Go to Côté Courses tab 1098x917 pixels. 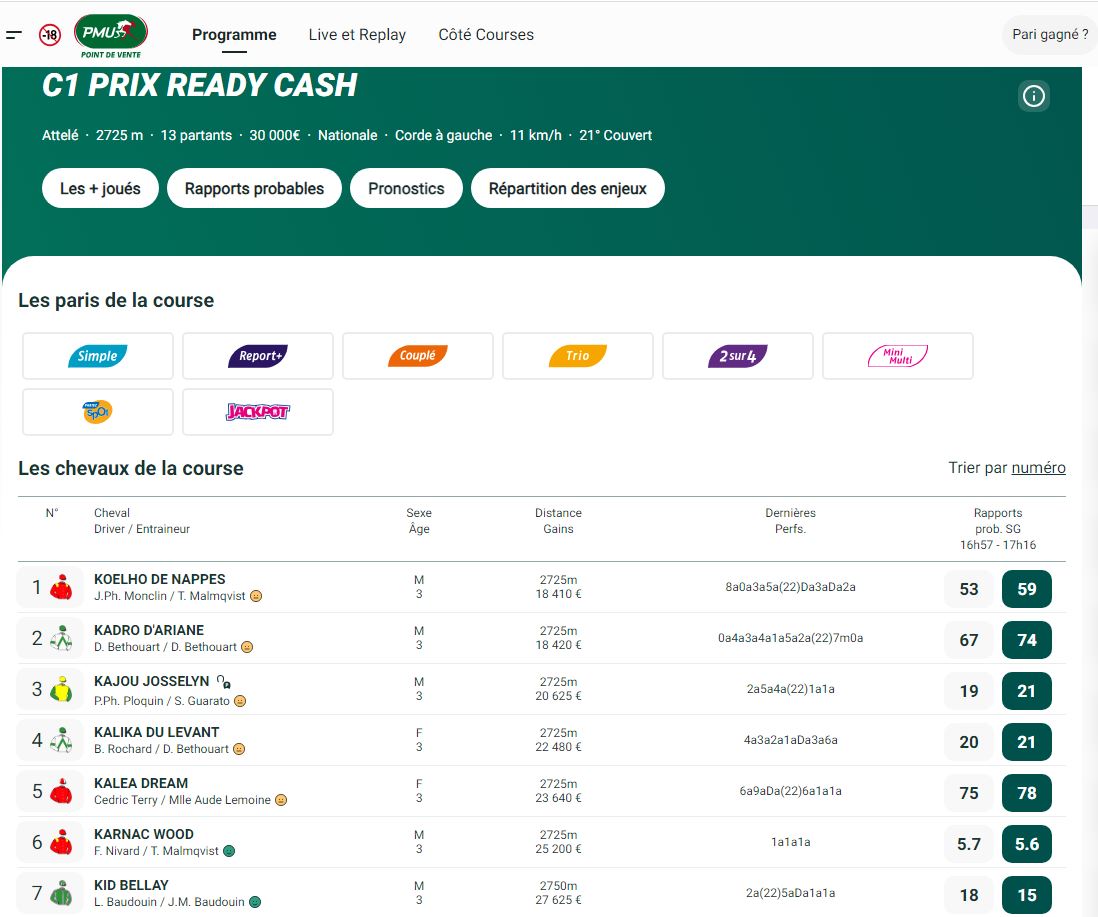pos(486,34)
